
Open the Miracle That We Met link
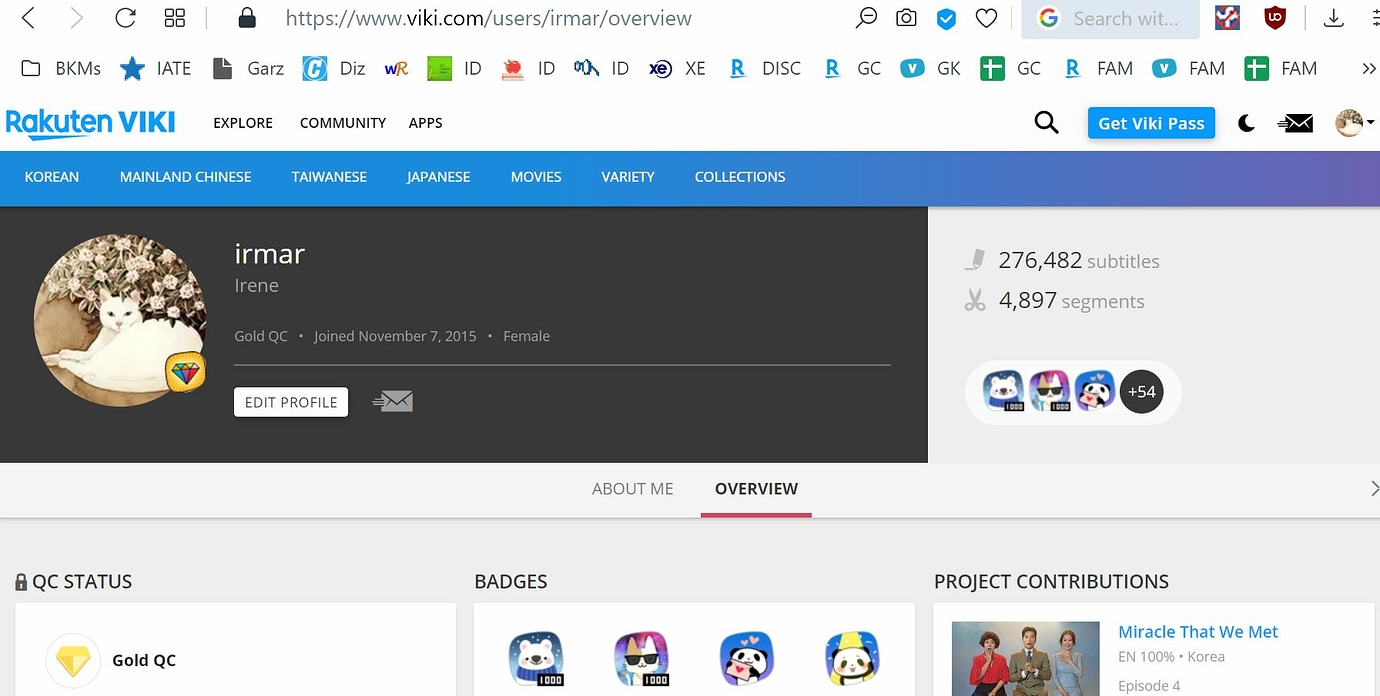click(1198, 631)
